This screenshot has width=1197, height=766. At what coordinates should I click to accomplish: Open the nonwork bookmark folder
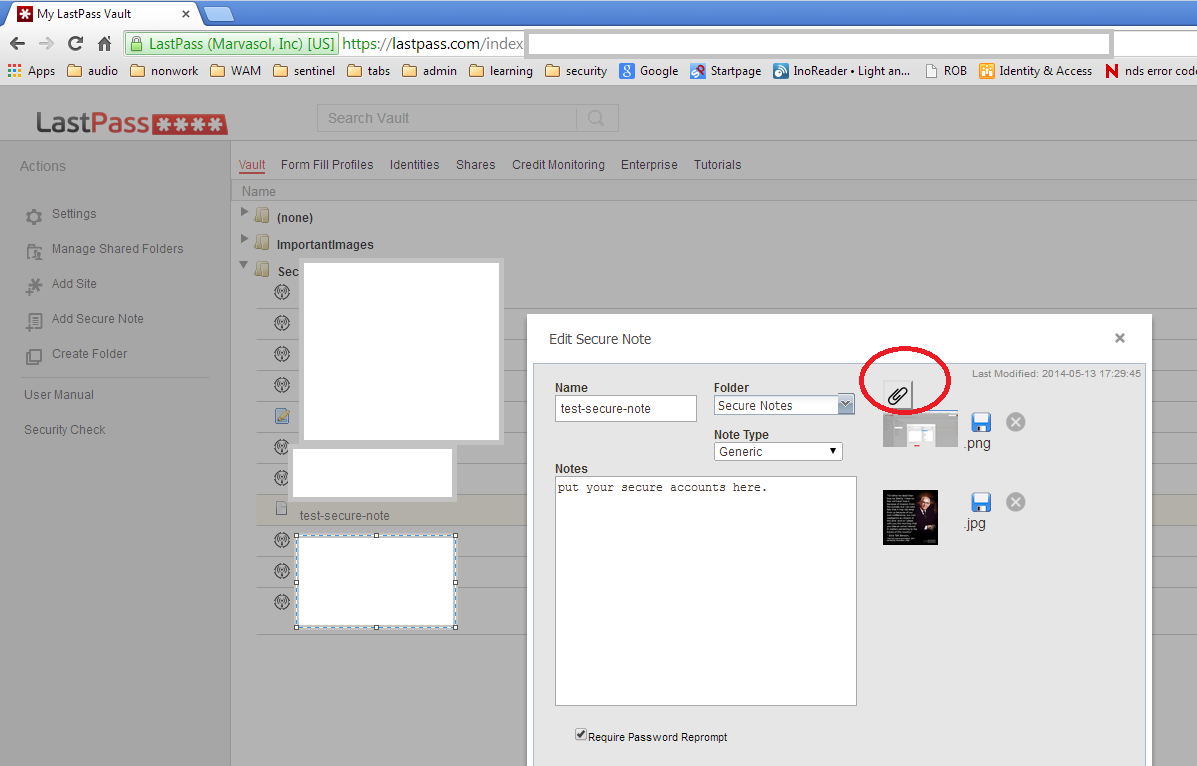pos(164,71)
